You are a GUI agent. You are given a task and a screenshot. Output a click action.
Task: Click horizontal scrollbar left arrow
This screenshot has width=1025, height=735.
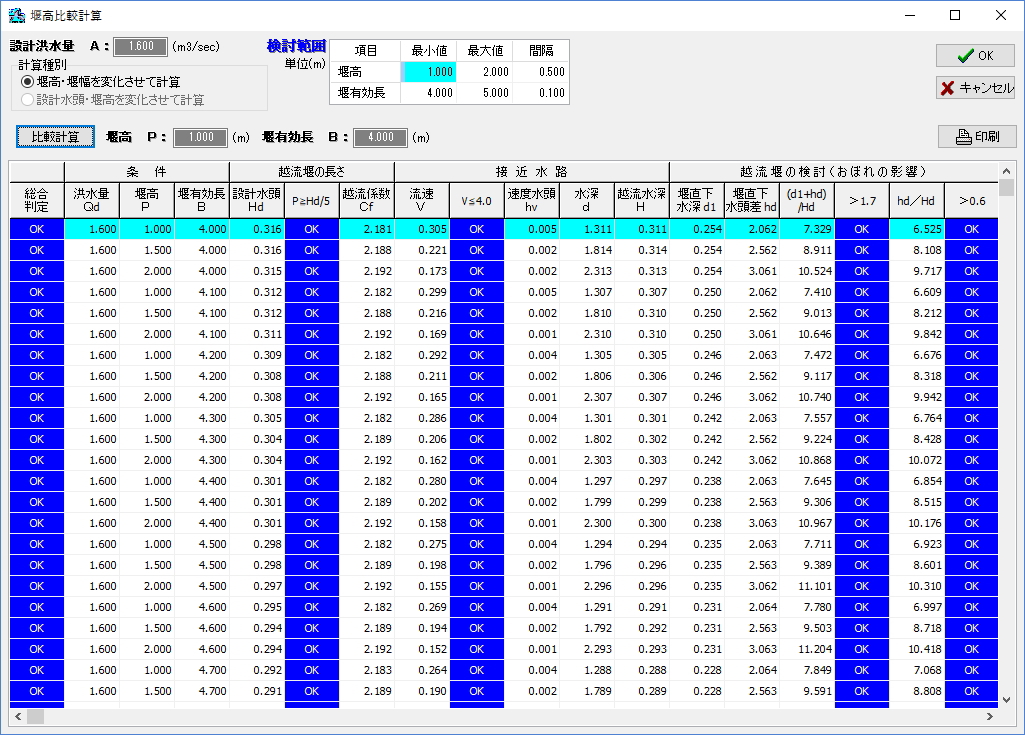(18, 717)
